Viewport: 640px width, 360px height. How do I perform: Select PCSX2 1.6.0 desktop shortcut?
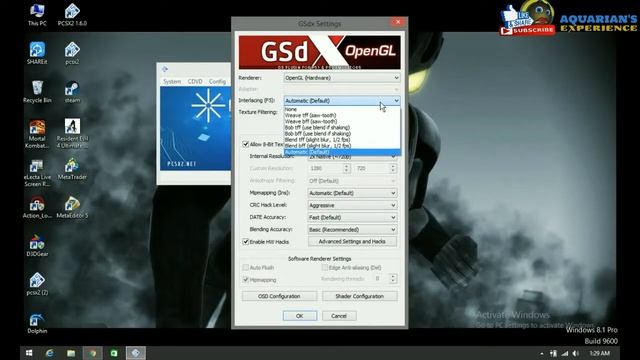[72, 15]
